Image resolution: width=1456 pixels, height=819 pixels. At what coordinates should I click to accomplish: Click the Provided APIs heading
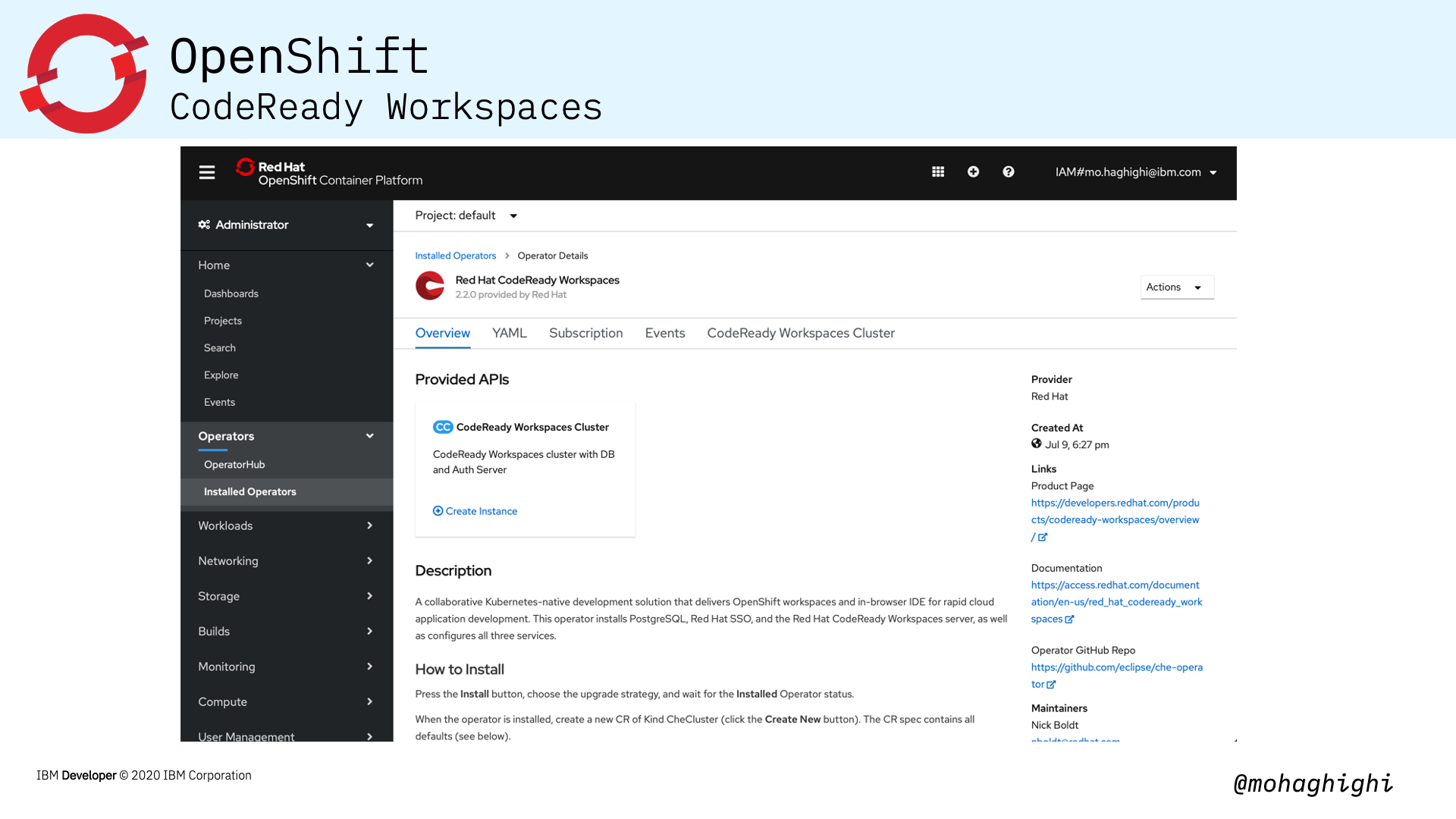[x=462, y=380]
